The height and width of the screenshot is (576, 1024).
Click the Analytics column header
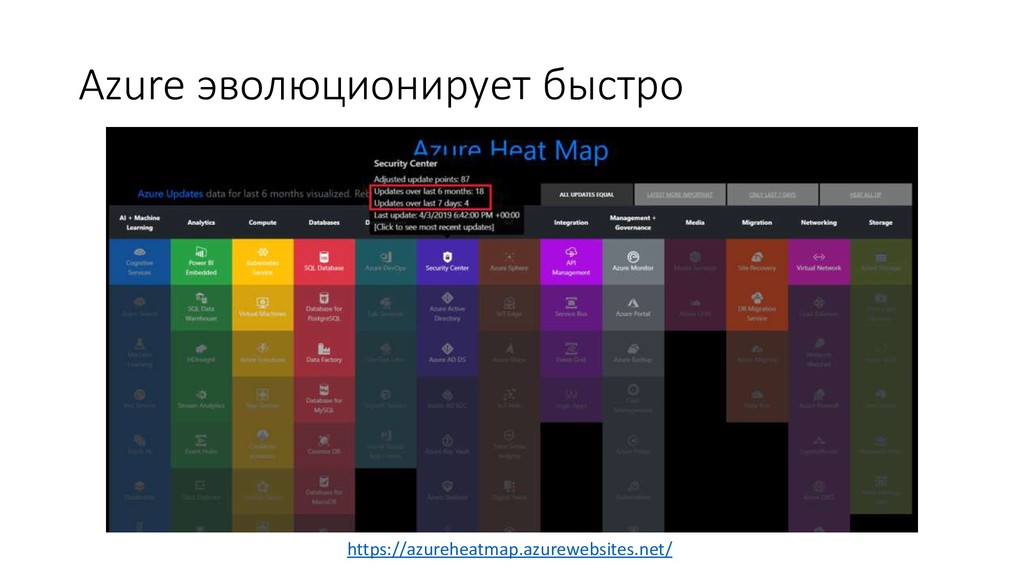(x=201, y=223)
